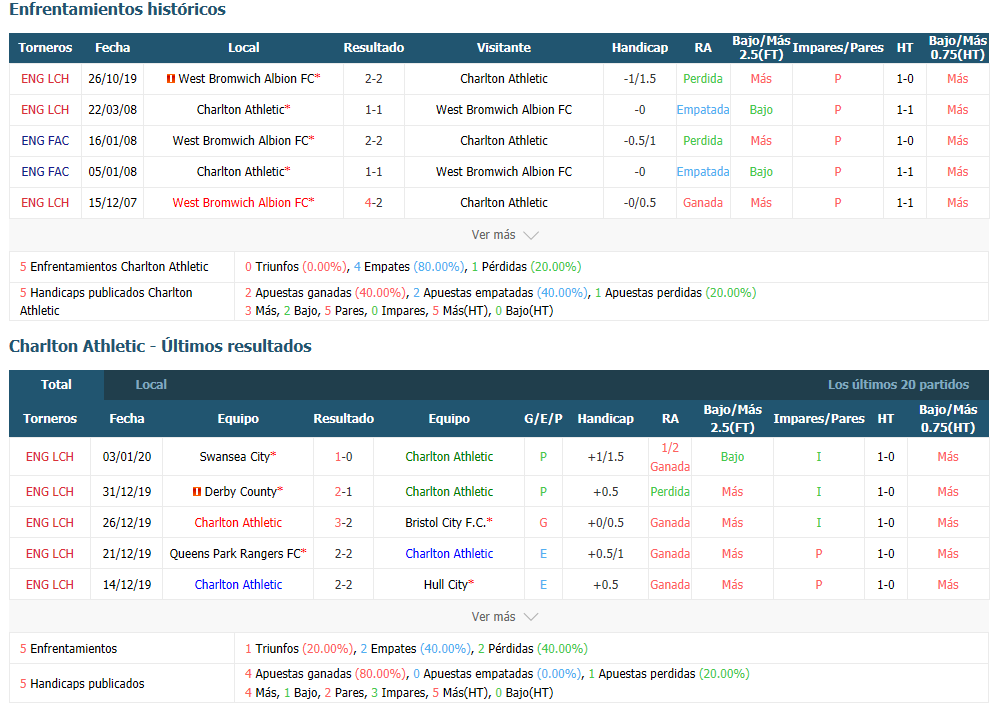Click the G/E/P column header
The width and height of the screenshot is (999, 711).
(543, 419)
